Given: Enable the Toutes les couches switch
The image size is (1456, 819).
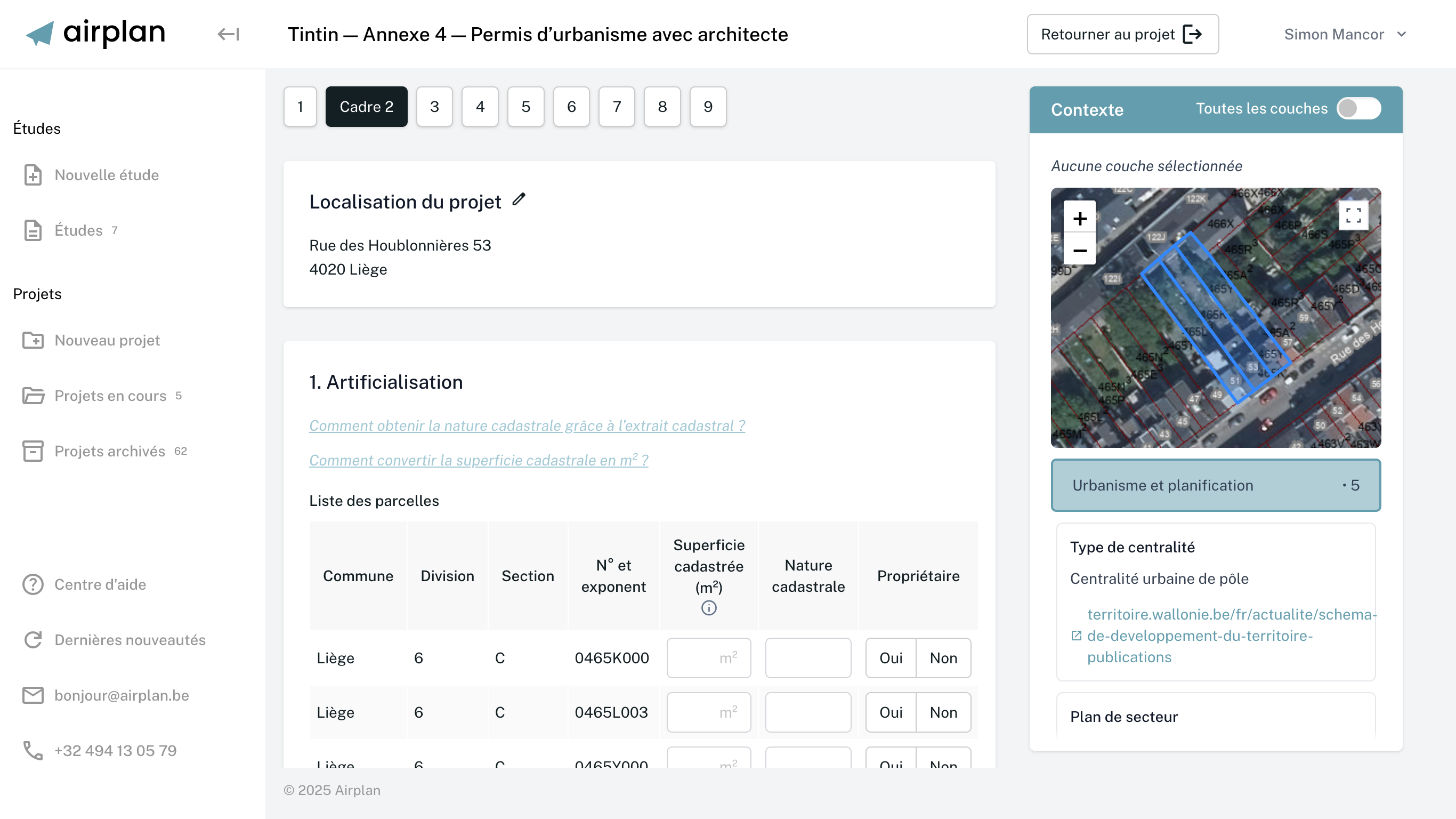Looking at the screenshot, I should [1358, 109].
